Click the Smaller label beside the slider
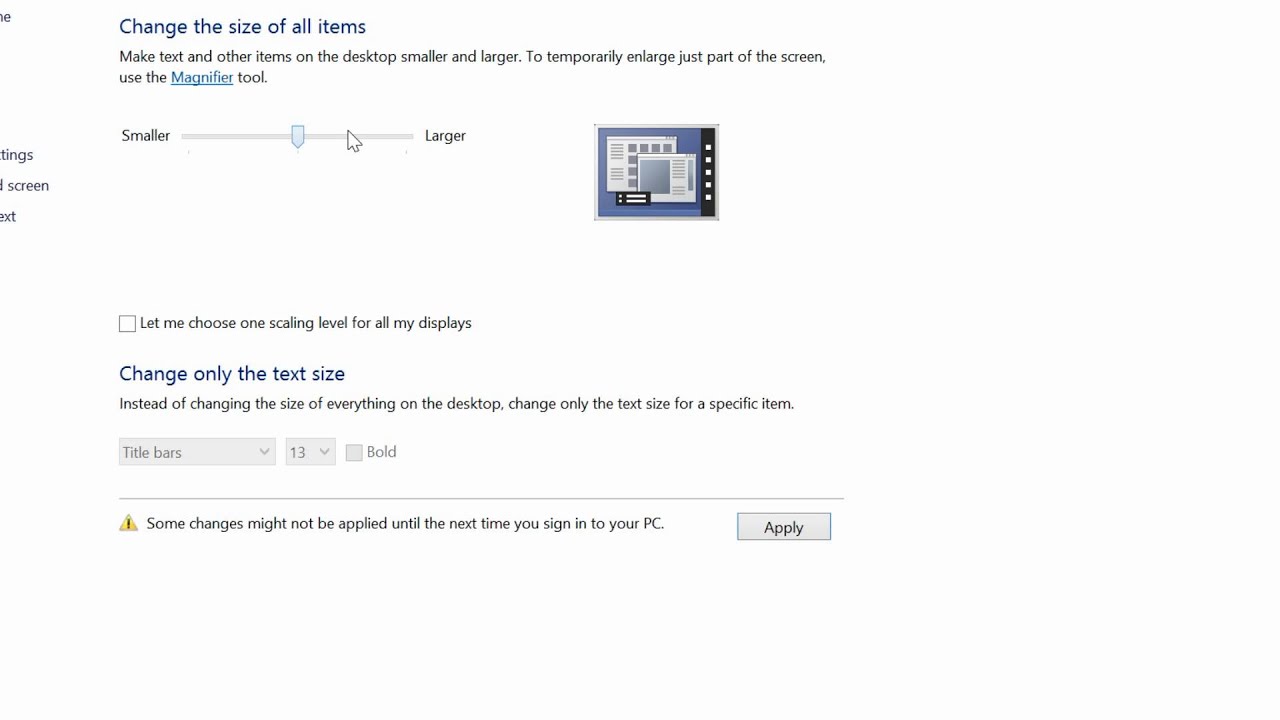This screenshot has height=720, width=1280. tap(146, 136)
